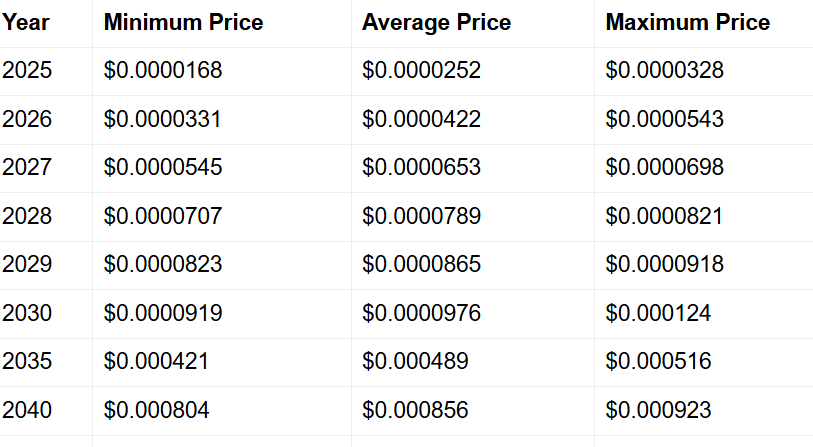The image size is (813, 447).
Task: Click the 2029 minimum price $0.0000823
Action: pos(163,264)
